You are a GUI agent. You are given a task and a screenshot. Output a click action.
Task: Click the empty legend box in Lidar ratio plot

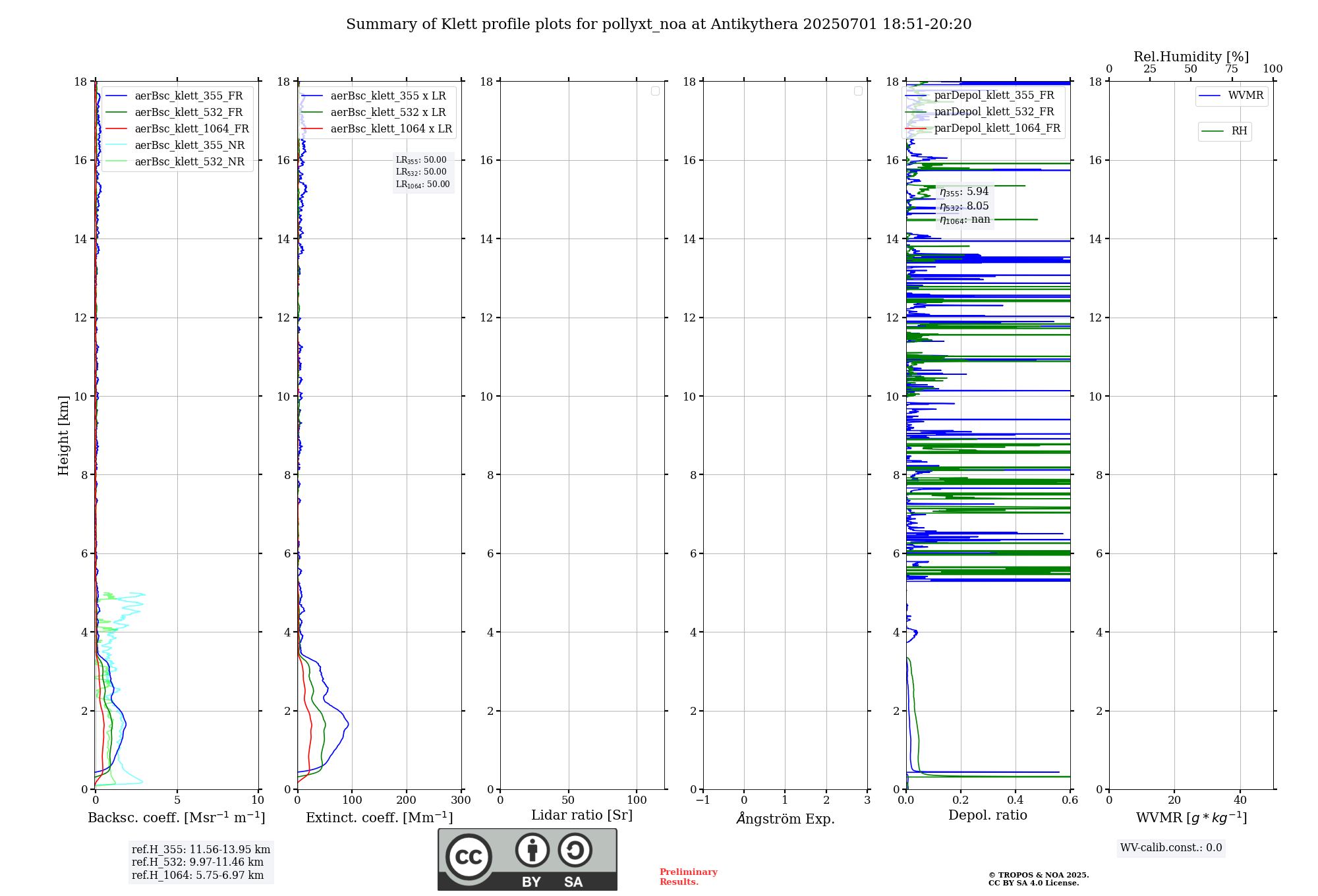pyautogui.click(x=655, y=91)
